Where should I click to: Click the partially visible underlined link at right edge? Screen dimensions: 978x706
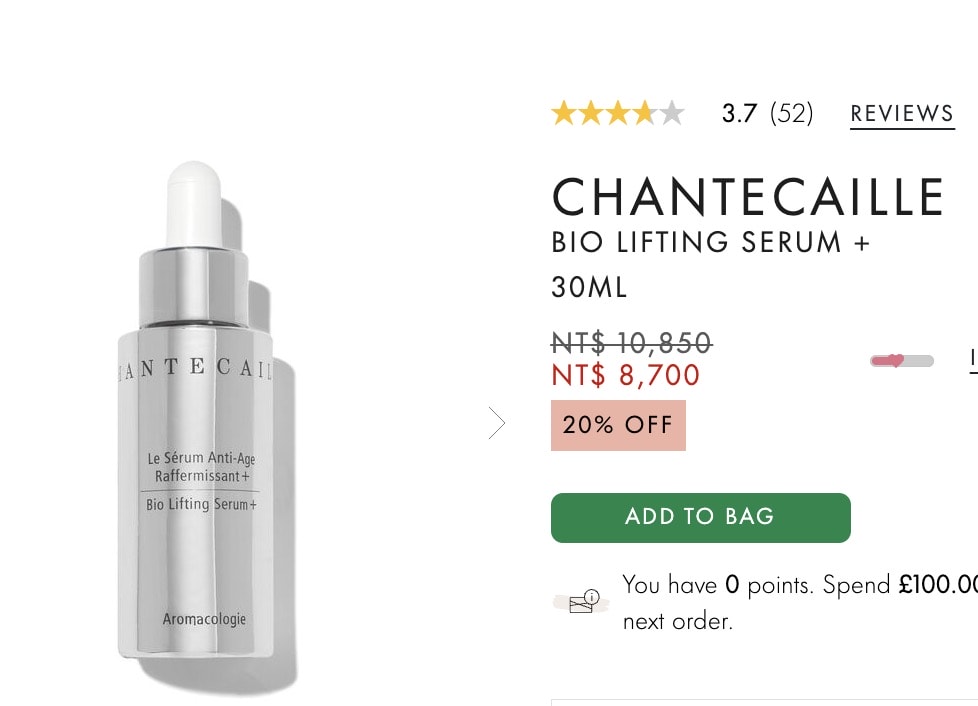pos(974,362)
